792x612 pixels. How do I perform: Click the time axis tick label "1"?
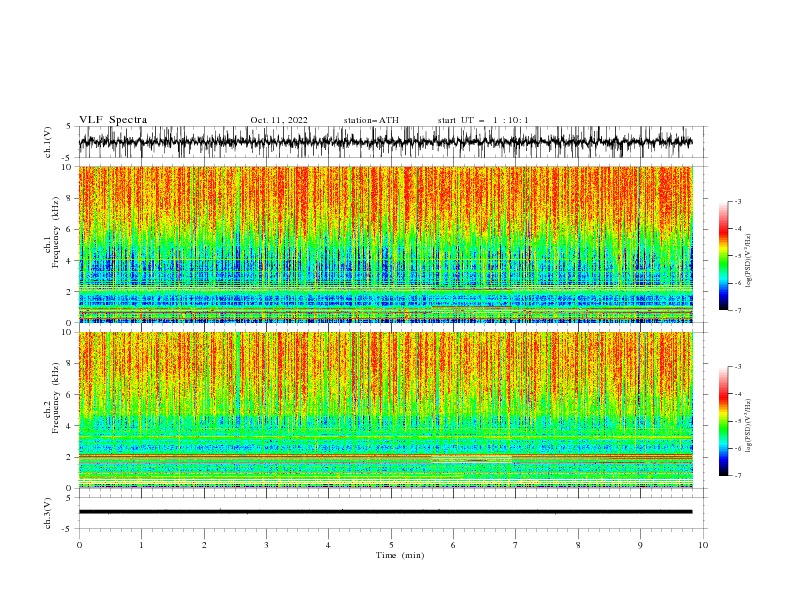[141, 545]
